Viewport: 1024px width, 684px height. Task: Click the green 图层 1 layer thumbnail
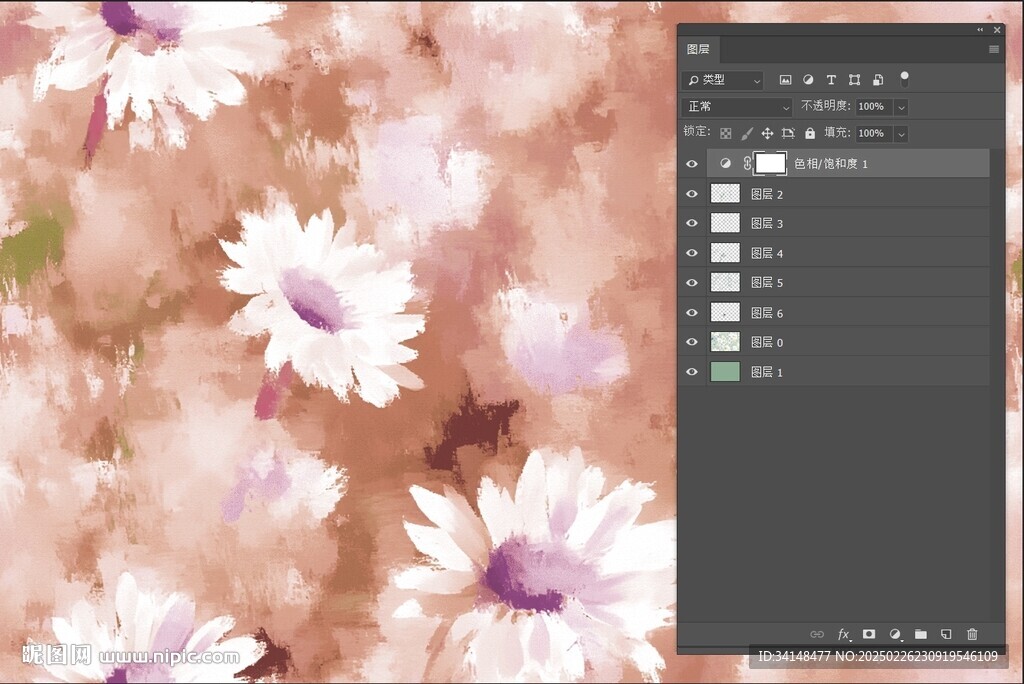click(725, 372)
